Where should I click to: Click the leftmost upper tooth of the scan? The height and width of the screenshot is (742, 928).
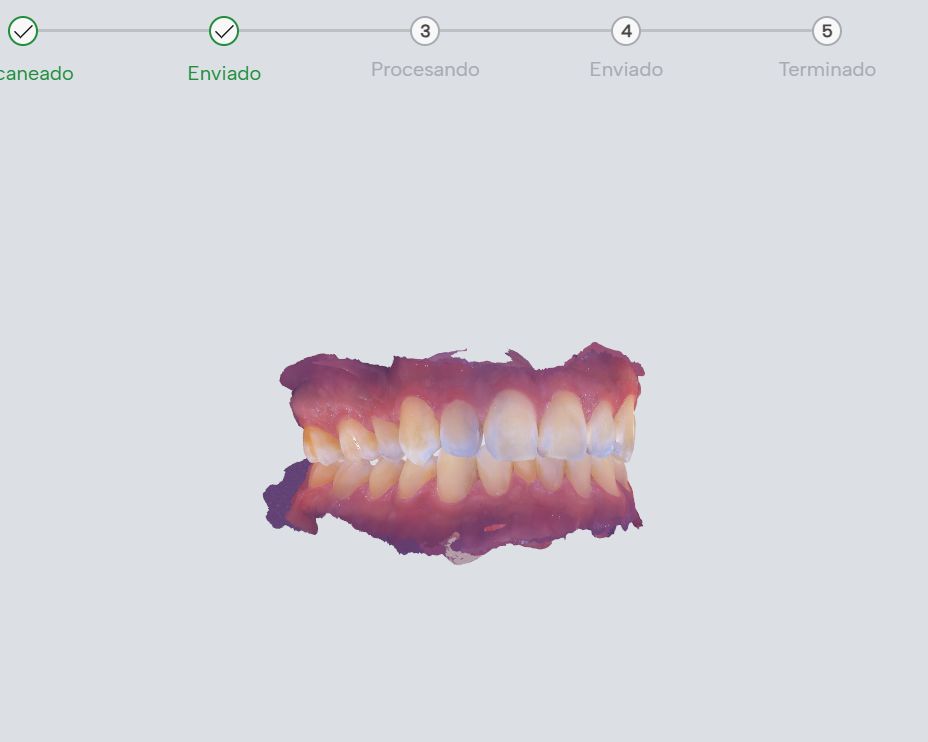(320, 445)
